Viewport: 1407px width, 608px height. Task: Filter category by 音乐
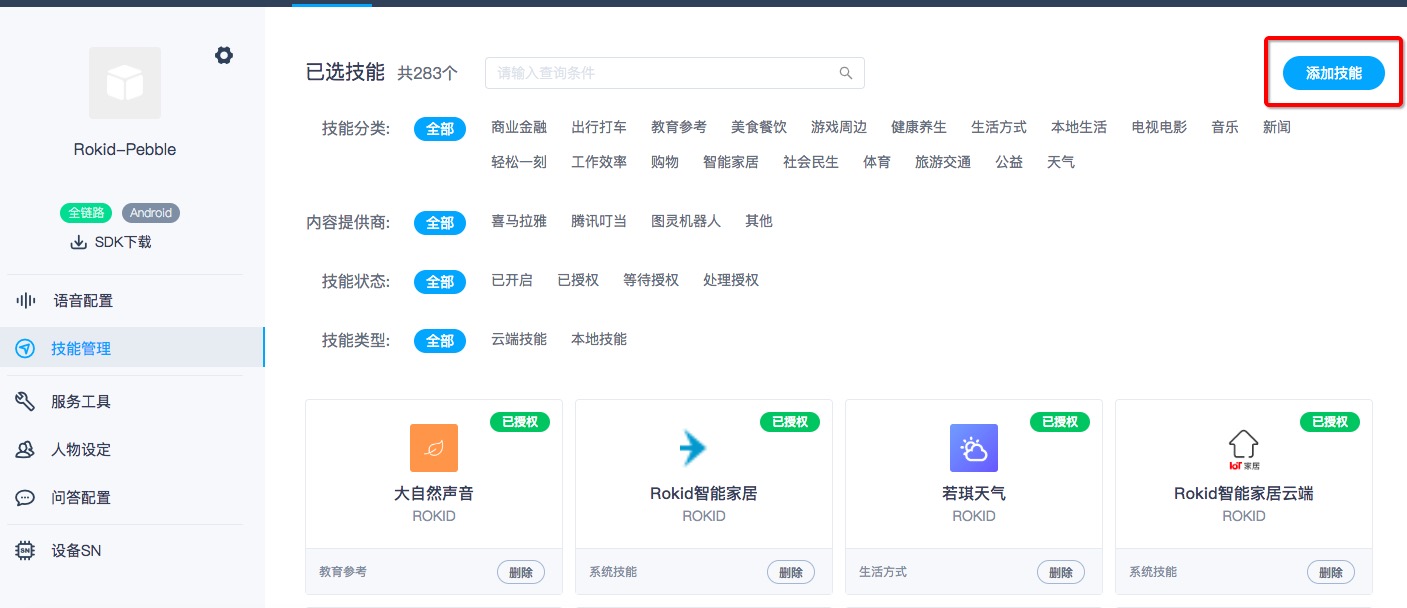1225,127
